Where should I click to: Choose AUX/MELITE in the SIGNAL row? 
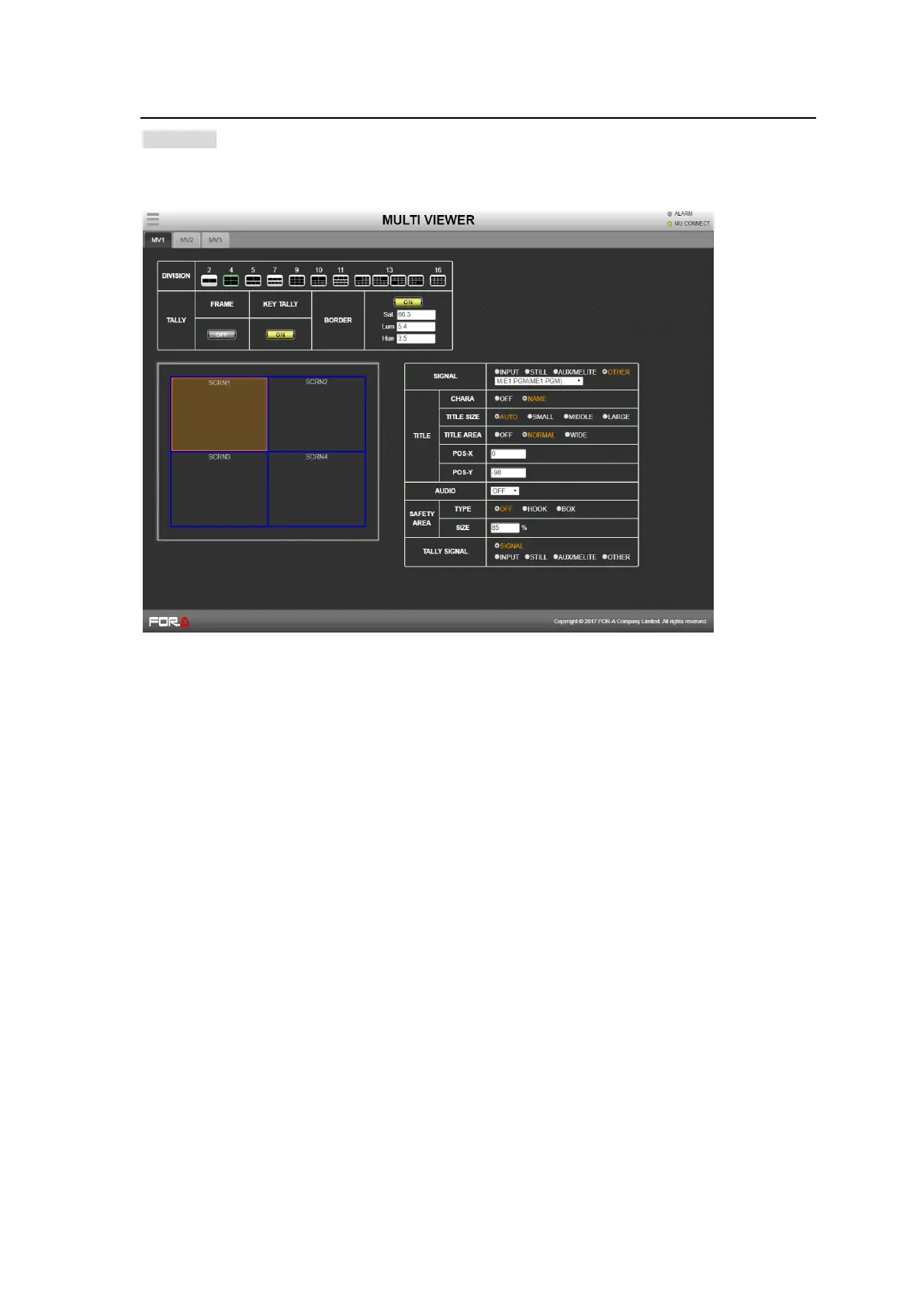[x=575, y=372]
